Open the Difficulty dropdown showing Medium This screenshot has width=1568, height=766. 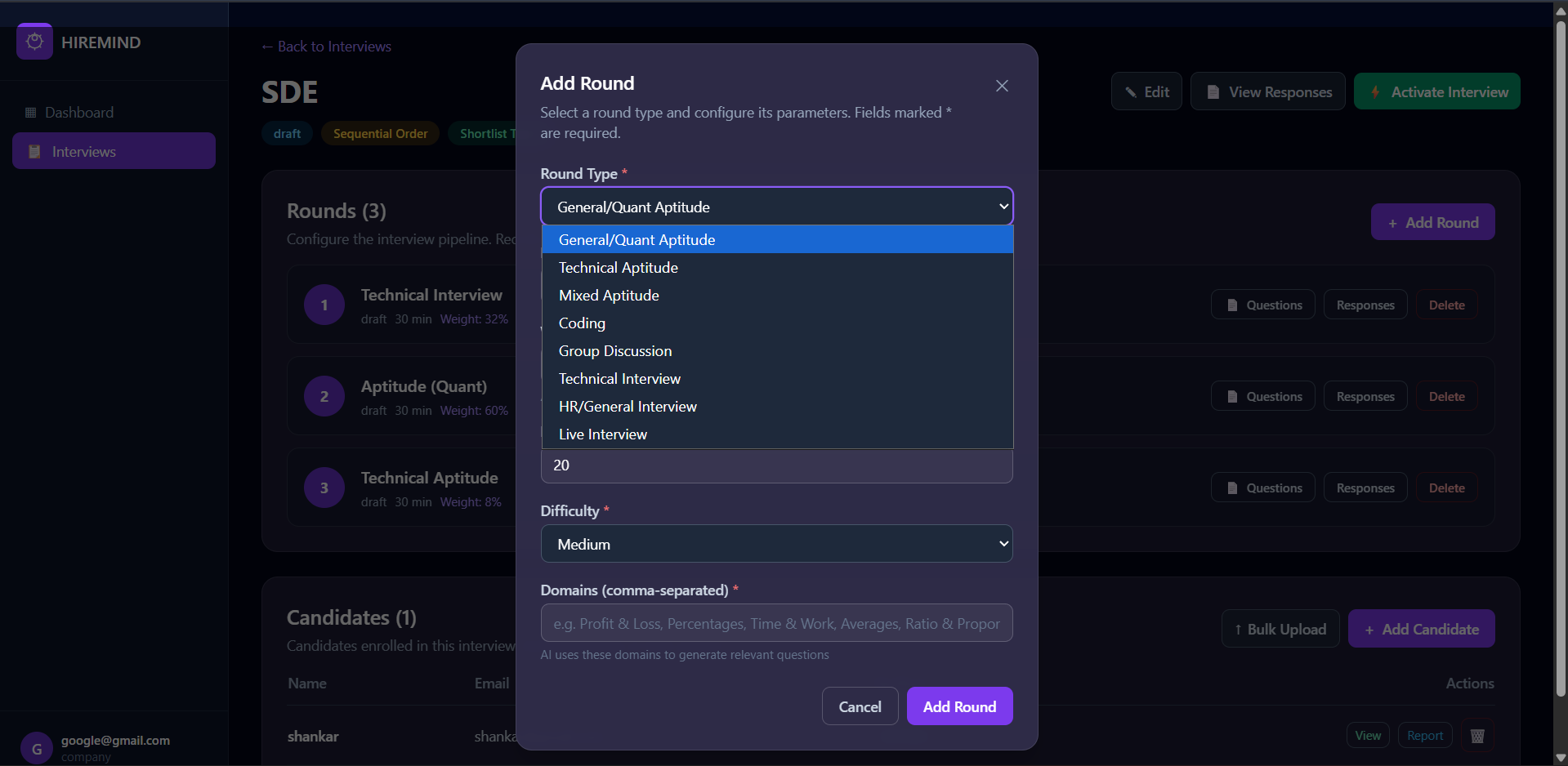pyautogui.click(x=776, y=544)
